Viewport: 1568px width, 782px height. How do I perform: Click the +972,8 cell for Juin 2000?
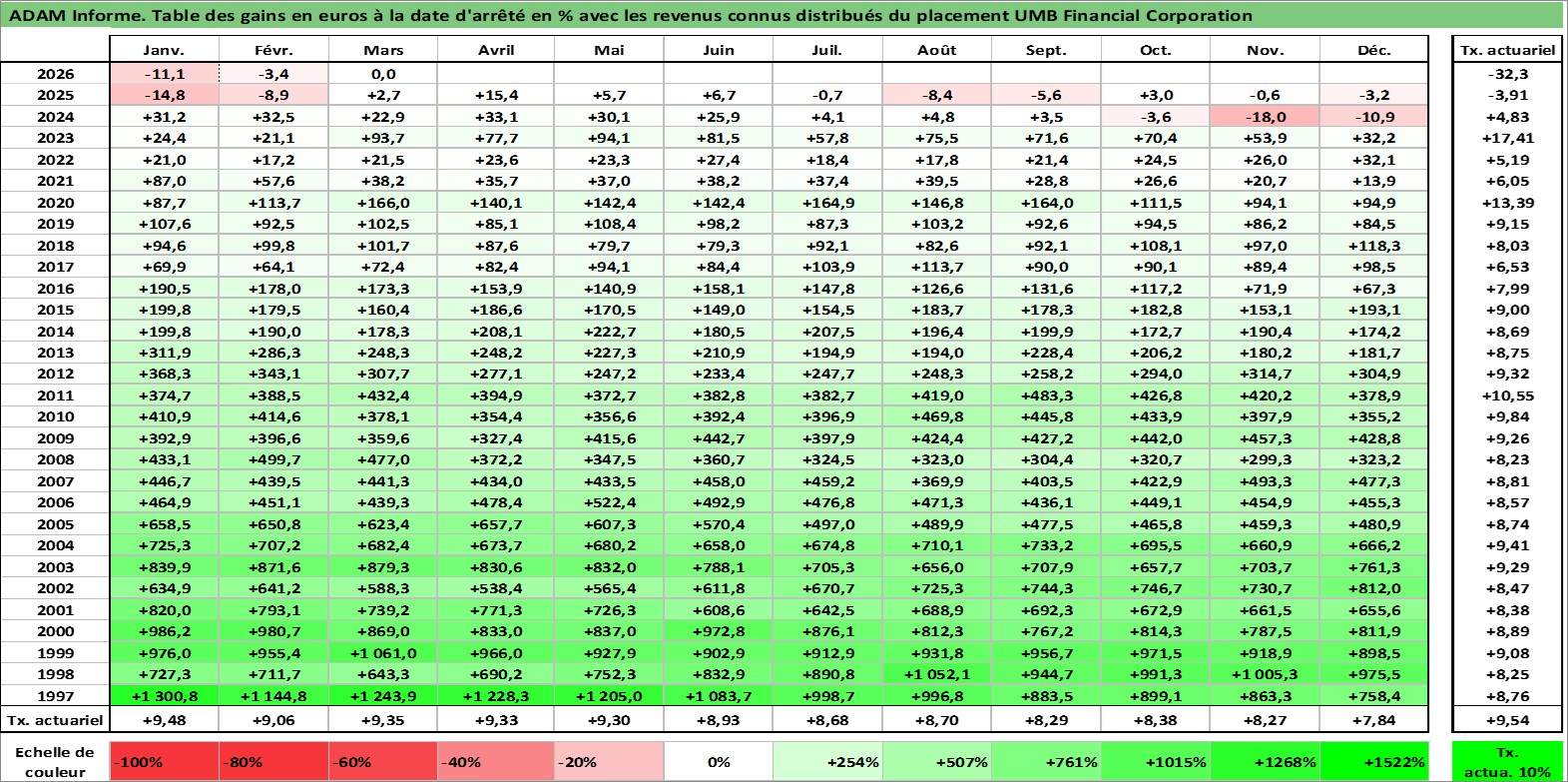719,631
